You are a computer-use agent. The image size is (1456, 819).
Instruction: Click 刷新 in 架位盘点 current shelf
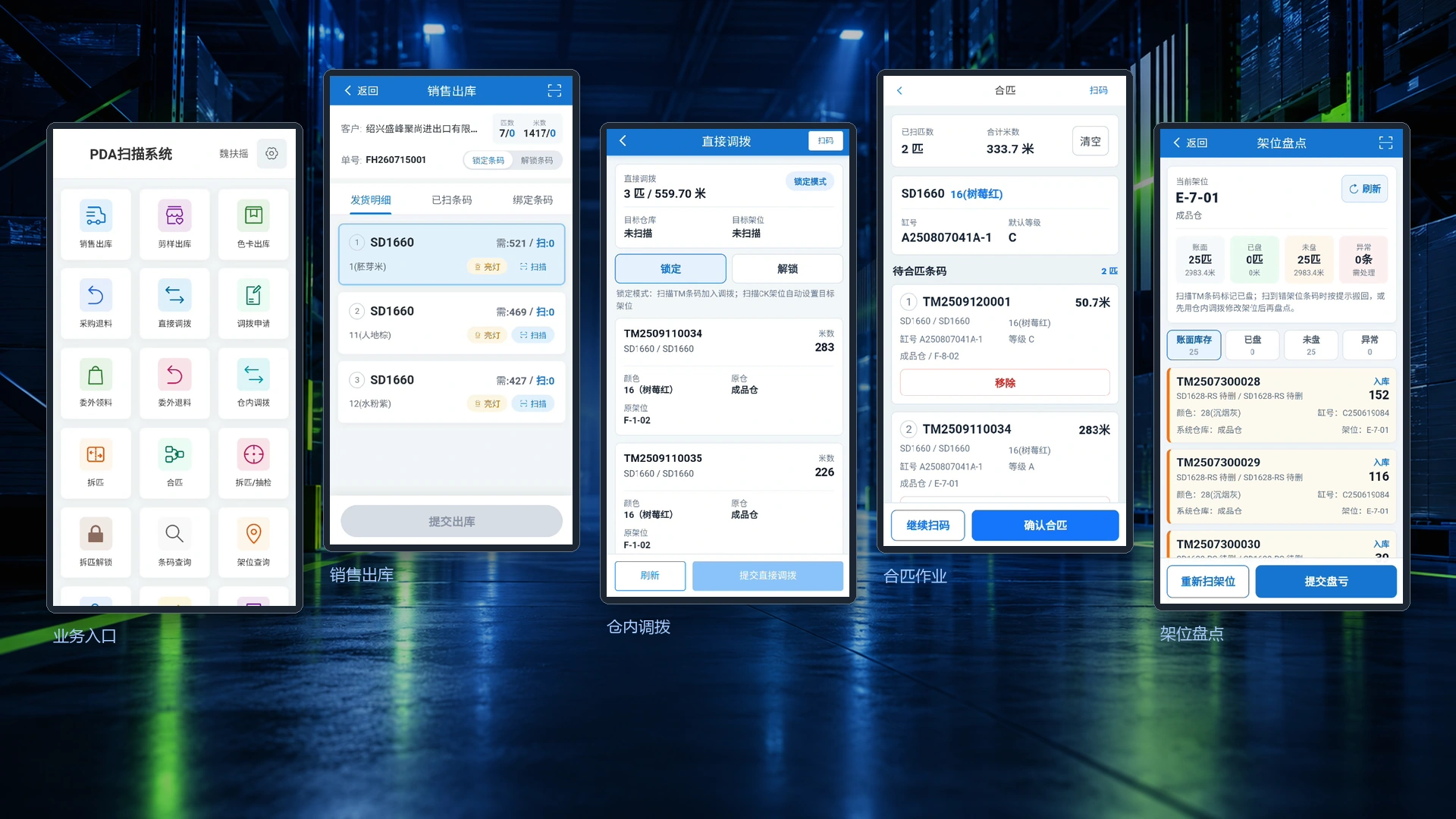click(x=1364, y=189)
